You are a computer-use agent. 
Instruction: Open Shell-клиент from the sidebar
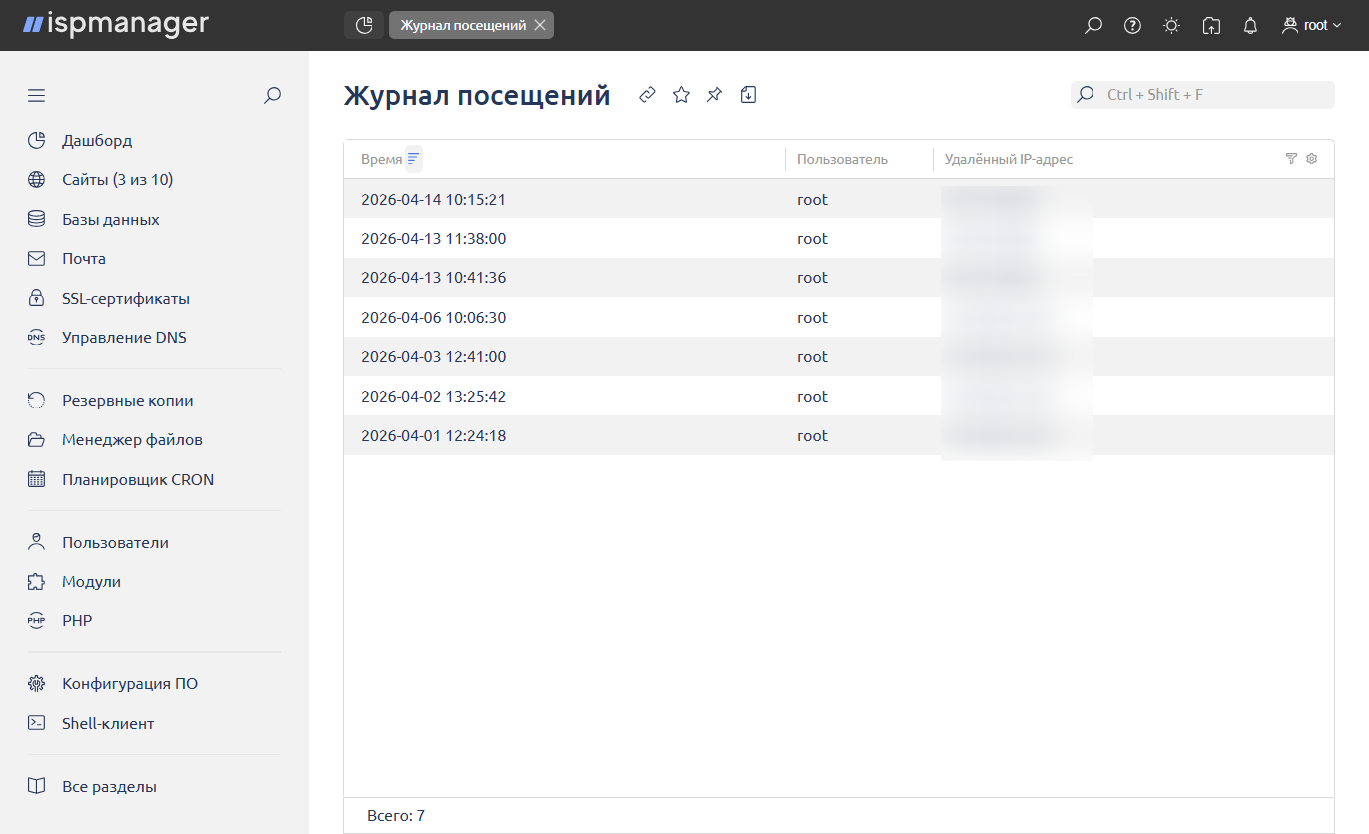tap(108, 723)
